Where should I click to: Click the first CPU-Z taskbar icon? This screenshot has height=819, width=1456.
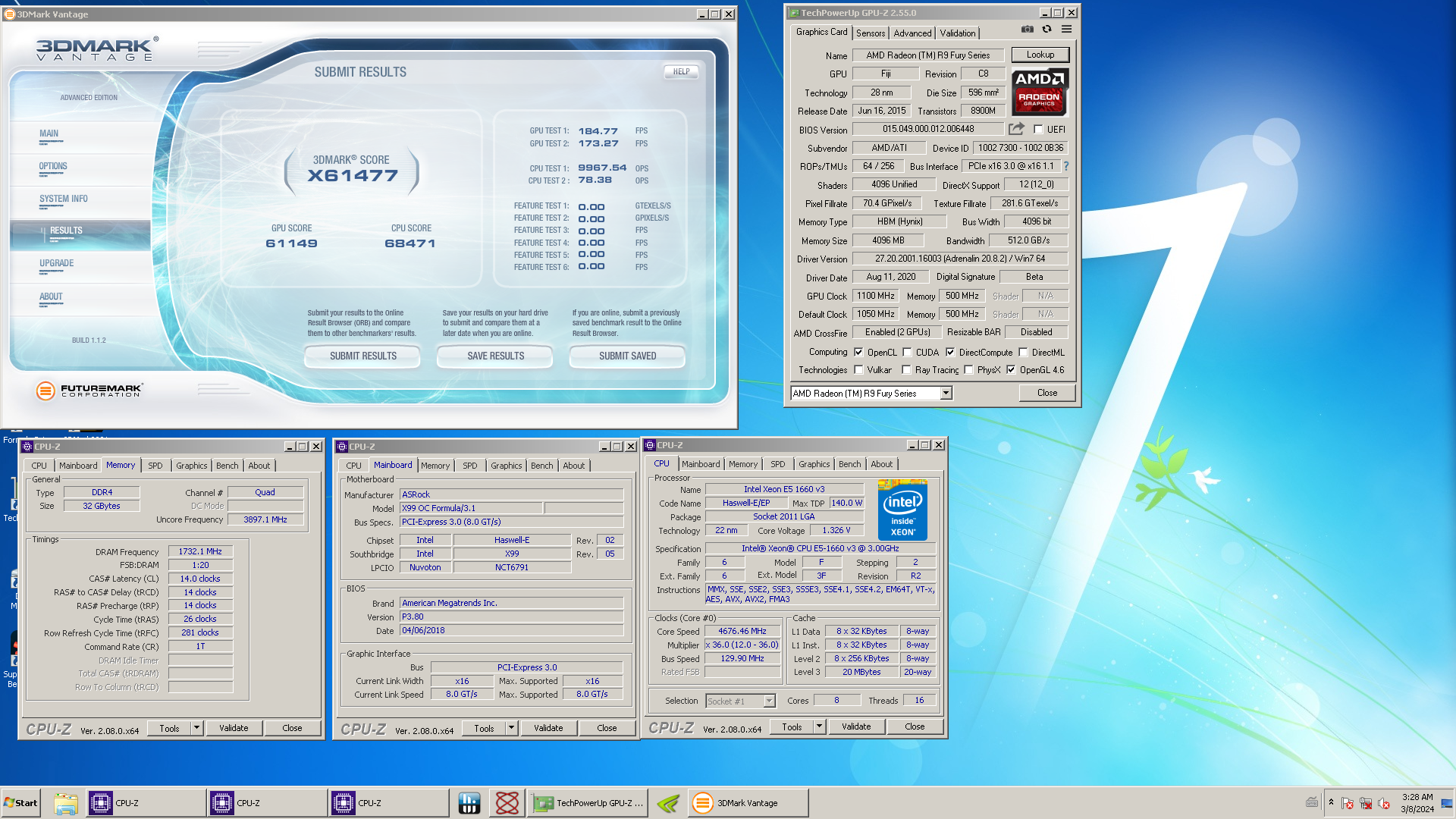144,803
